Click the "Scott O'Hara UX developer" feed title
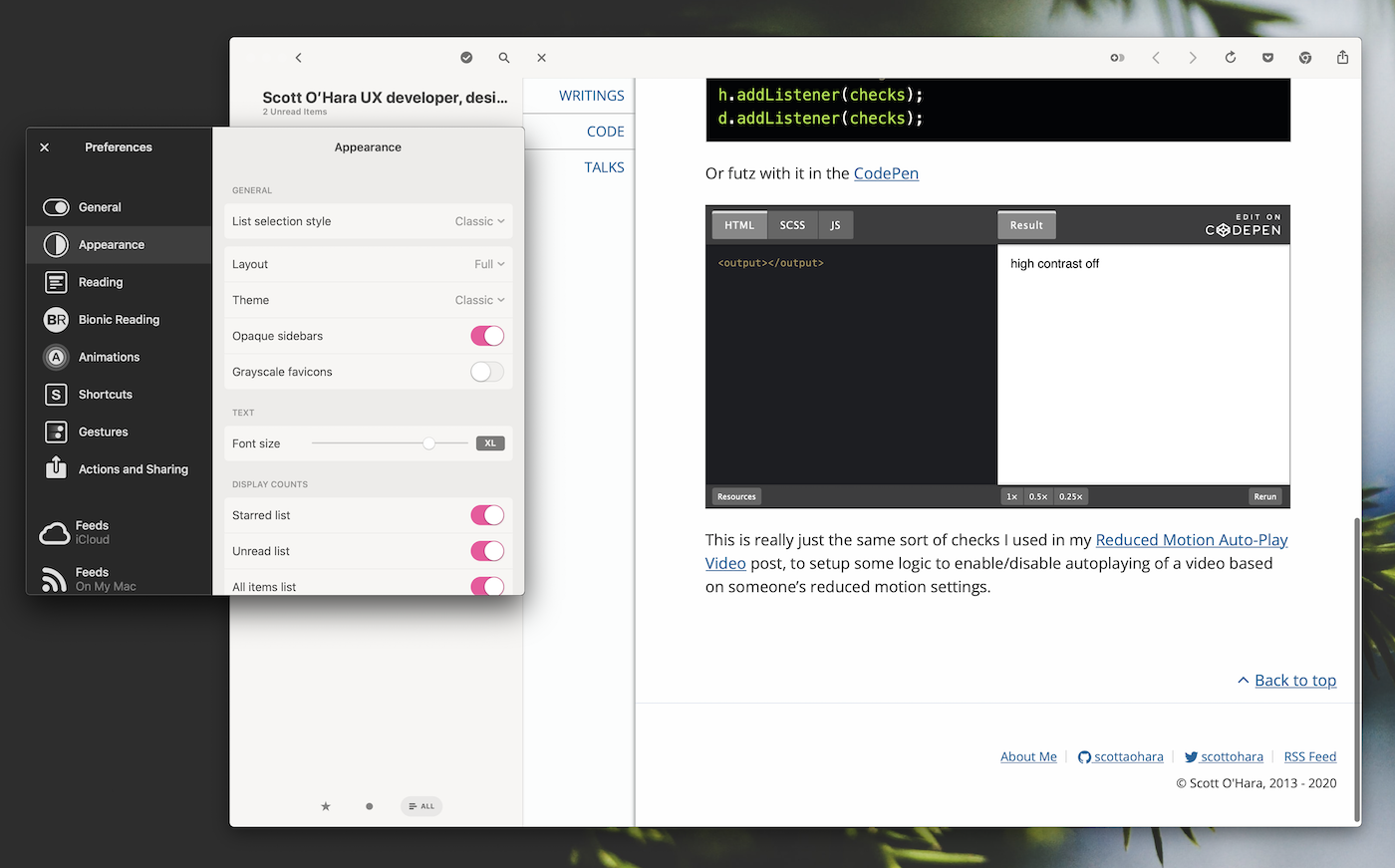 [x=385, y=98]
